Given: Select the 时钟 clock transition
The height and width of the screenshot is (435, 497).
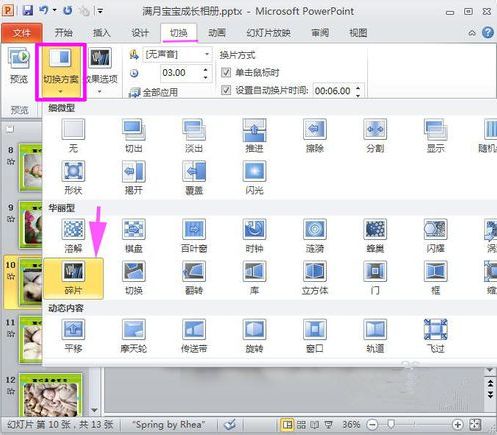Looking at the screenshot, I should pos(254,236).
